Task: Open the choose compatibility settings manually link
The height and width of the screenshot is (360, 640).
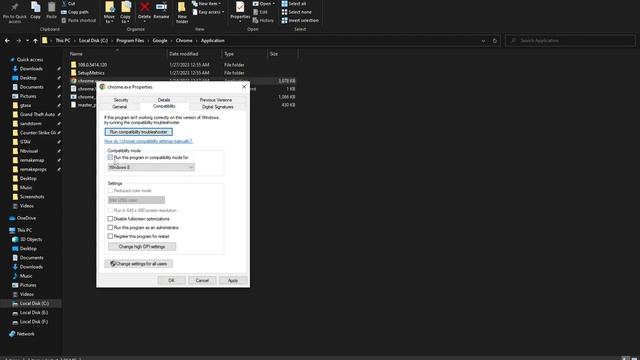Action: coord(148,141)
